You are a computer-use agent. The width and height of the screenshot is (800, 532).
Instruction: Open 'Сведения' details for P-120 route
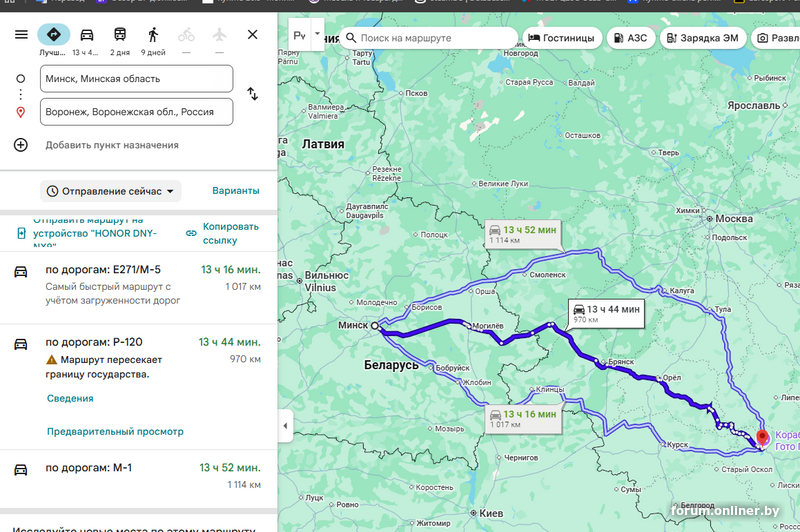[70, 398]
